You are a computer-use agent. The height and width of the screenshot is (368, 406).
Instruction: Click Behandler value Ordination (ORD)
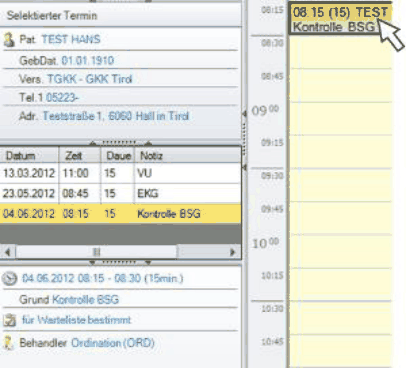(113, 343)
